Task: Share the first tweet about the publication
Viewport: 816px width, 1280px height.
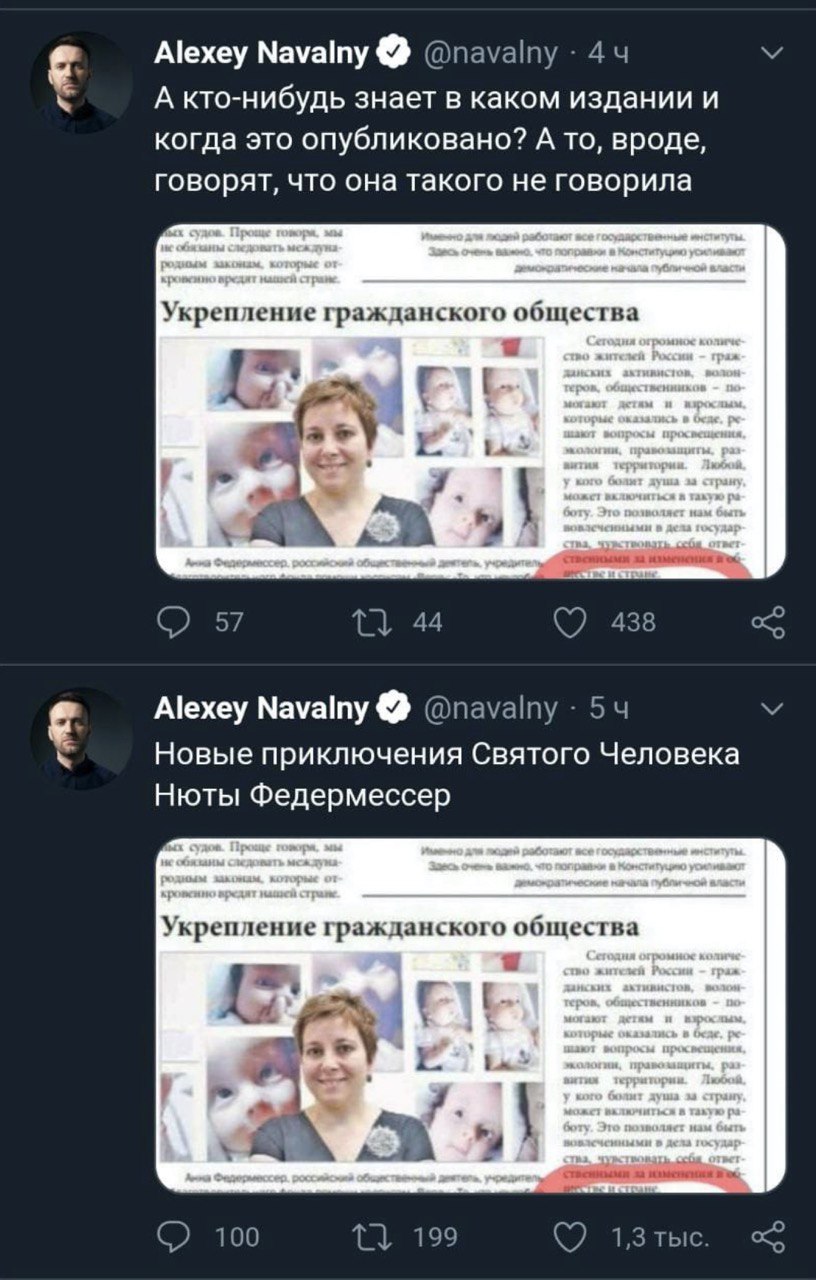Action: coord(768,622)
